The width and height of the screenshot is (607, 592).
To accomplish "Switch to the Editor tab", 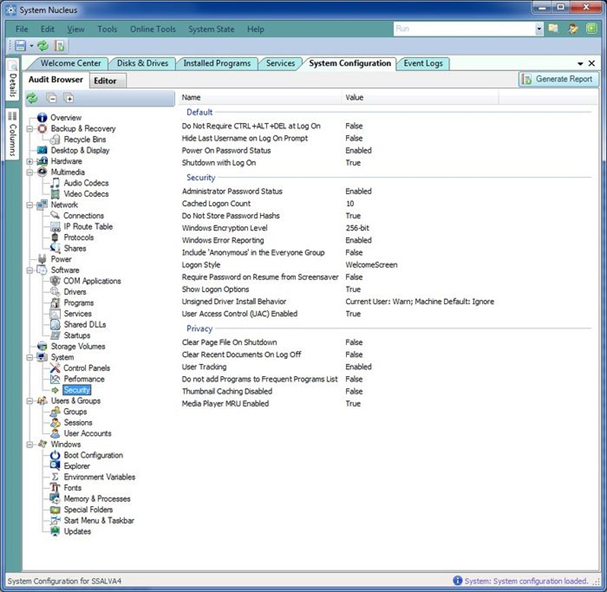I will tap(104, 80).
